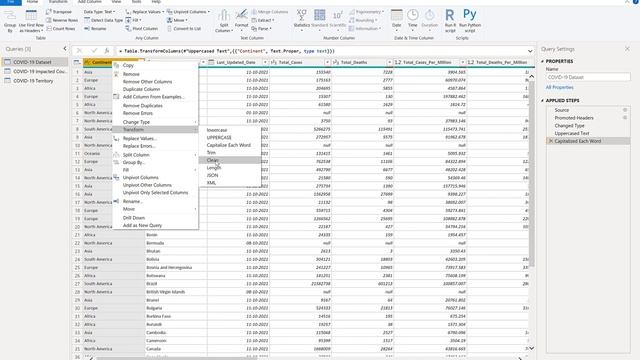Expand the formula bar with the chevron
The image size is (640, 360).
coord(530,51)
